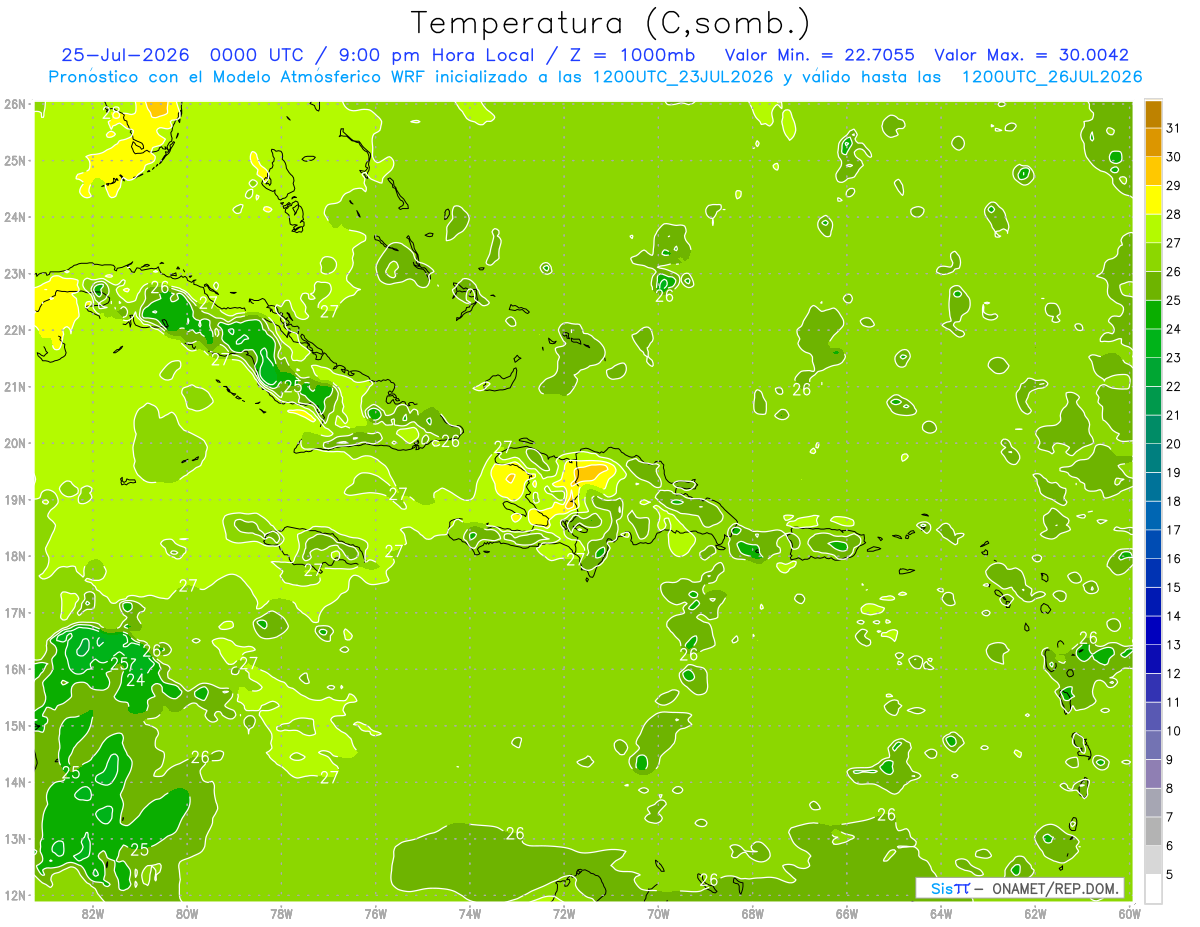Click the "76W" longitude axis label
The height and width of the screenshot is (927, 1200).
(375, 913)
